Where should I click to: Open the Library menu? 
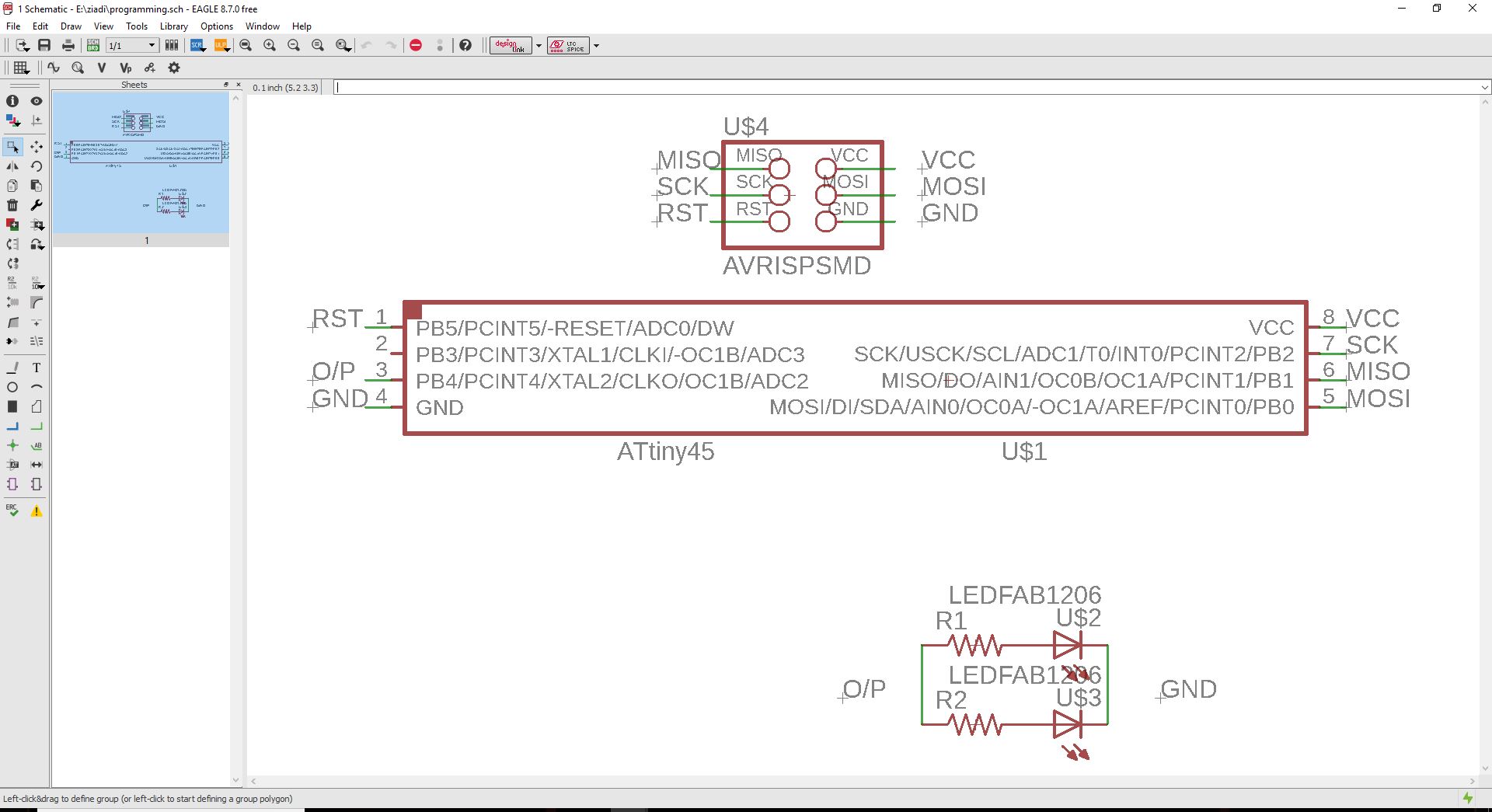[173, 26]
